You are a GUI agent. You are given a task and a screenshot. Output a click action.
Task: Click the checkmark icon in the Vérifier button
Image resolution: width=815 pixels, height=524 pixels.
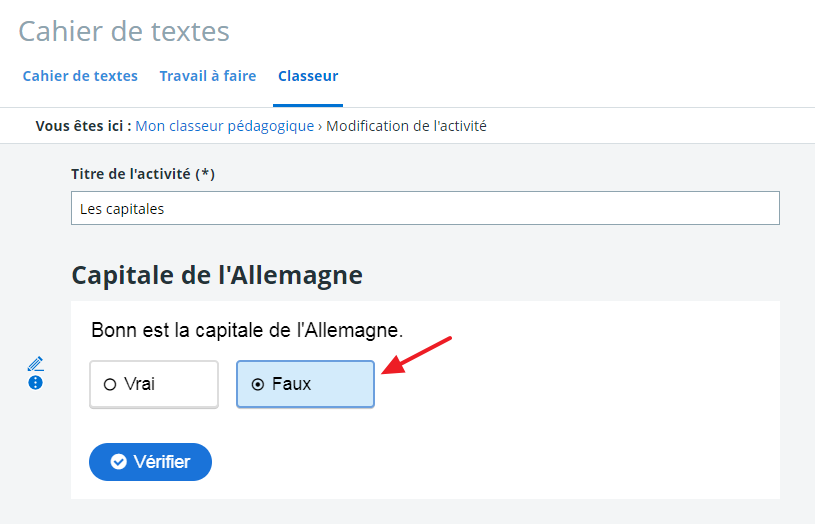pyautogui.click(x=119, y=462)
